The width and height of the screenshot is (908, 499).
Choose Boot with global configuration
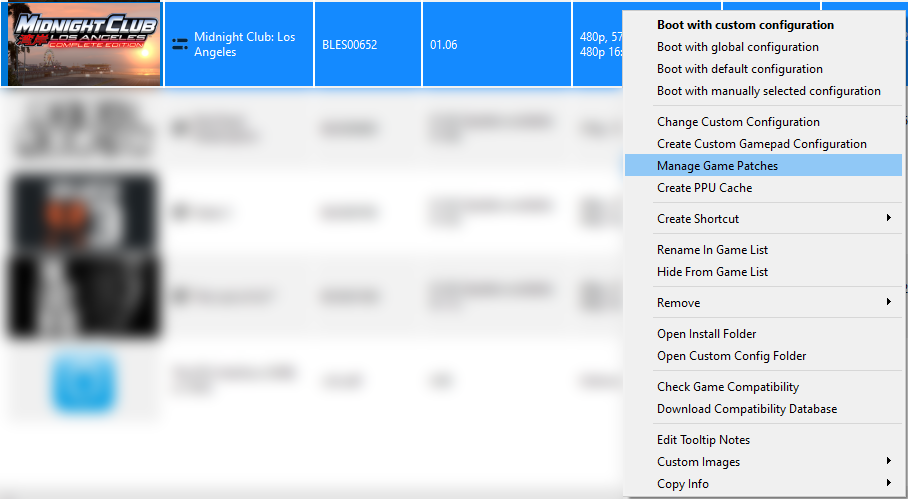click(737, 47)
